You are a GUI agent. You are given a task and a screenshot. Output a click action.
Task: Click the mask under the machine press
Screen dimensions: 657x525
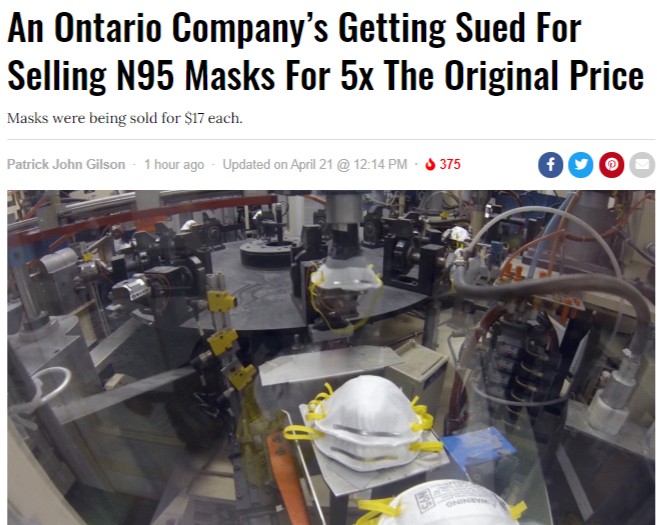click(346, 279)
